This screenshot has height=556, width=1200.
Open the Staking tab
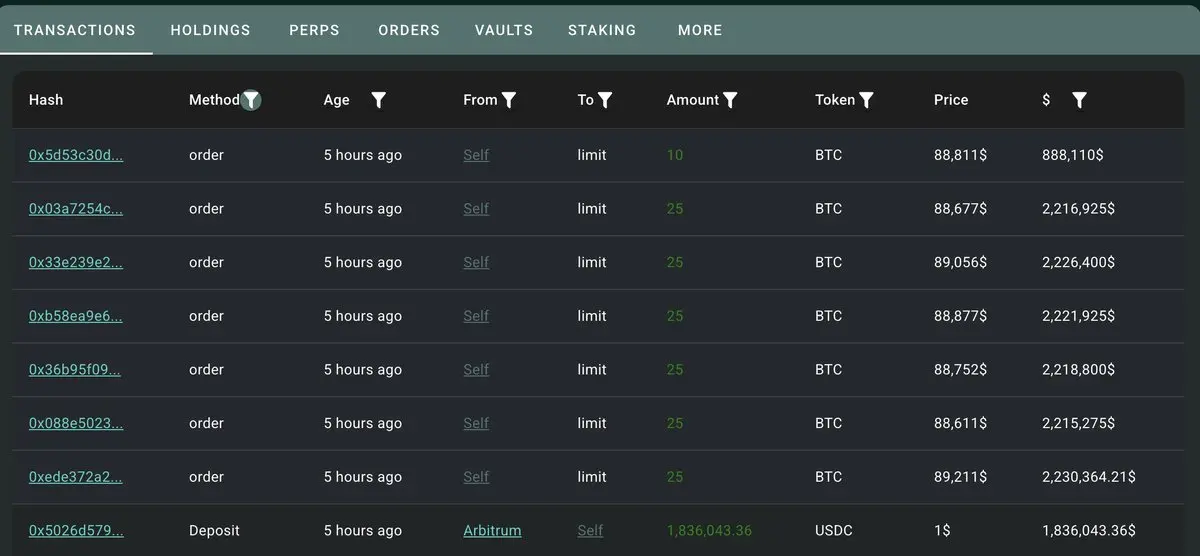(602, 30)
